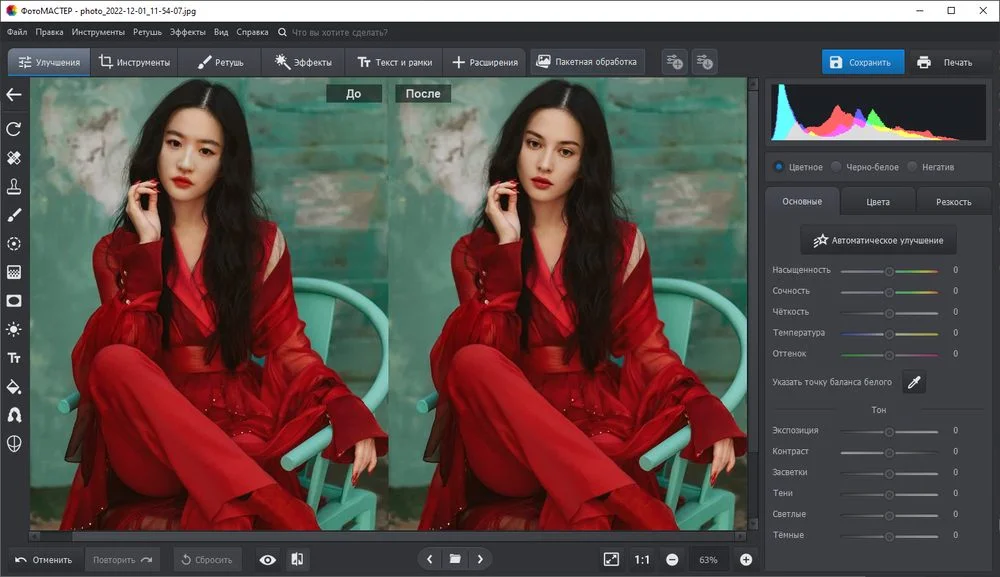Select the paint bucket fill tool

tap(14, 386)
